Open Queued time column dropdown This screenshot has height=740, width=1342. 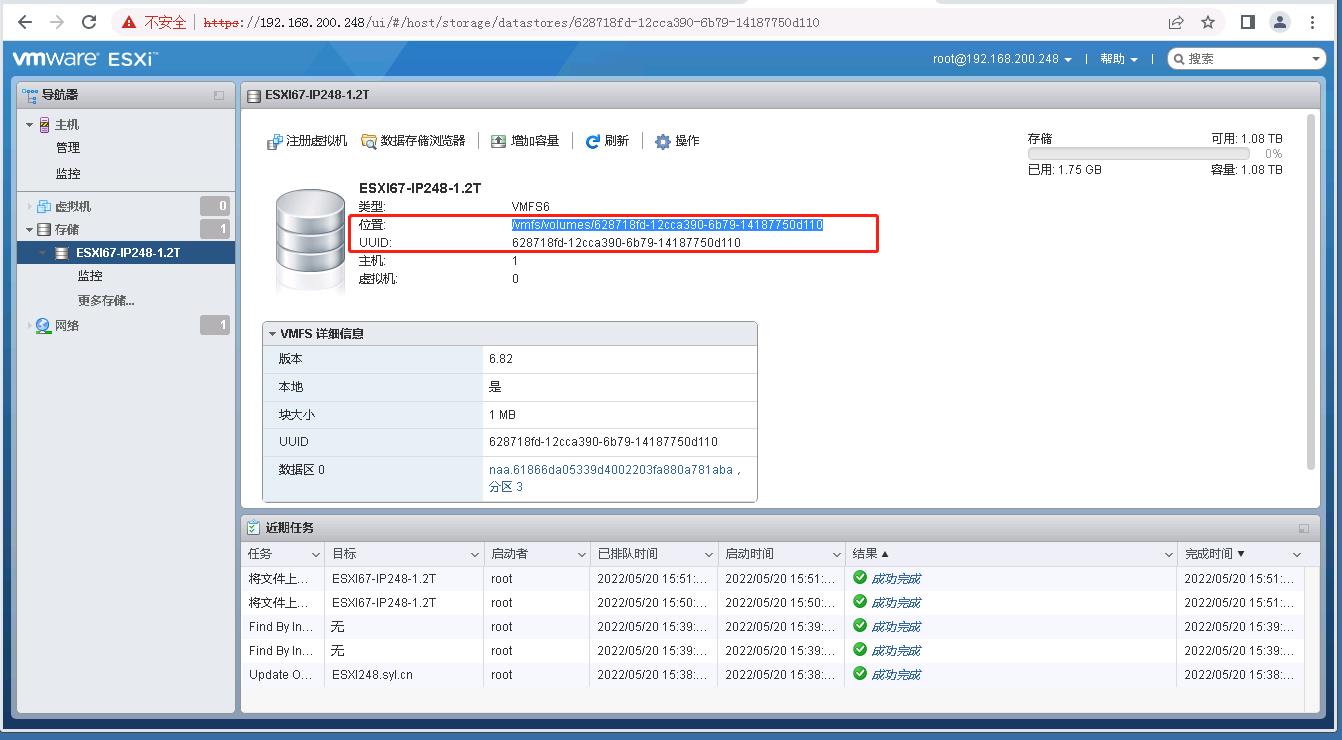point(708,554)
